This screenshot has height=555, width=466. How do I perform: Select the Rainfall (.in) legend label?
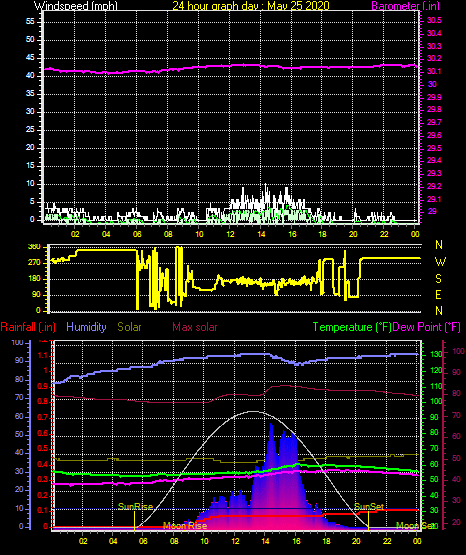coord(28,327)
